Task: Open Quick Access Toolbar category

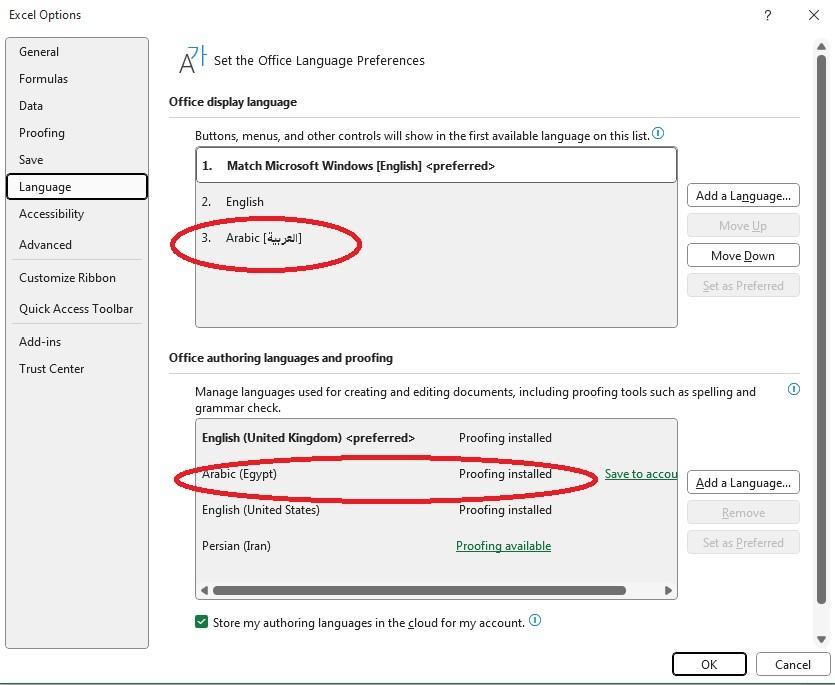Action: pyautogui.click(x=76, y=308)
